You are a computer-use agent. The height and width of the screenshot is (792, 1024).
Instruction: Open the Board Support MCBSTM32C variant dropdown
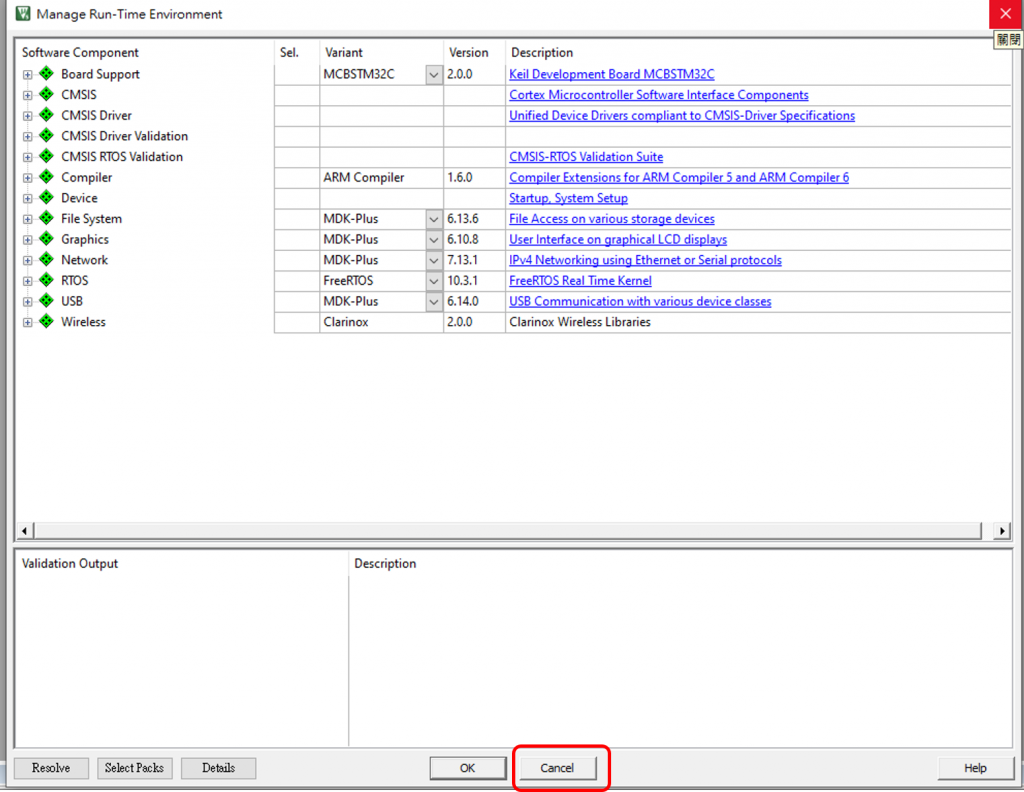[x=434, y=74]
